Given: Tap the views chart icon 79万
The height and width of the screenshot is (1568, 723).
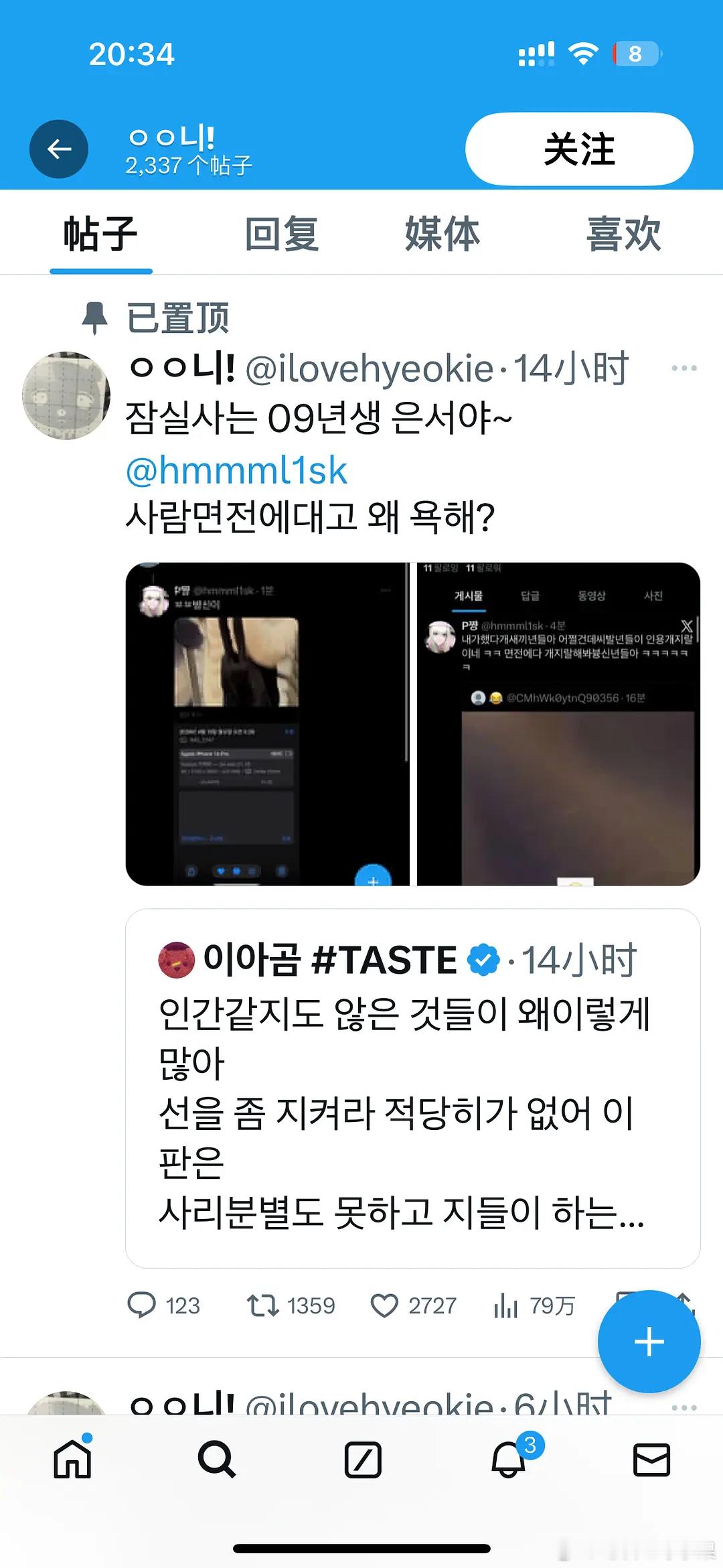Looking at the screenshot, I should pos(534,1305).
